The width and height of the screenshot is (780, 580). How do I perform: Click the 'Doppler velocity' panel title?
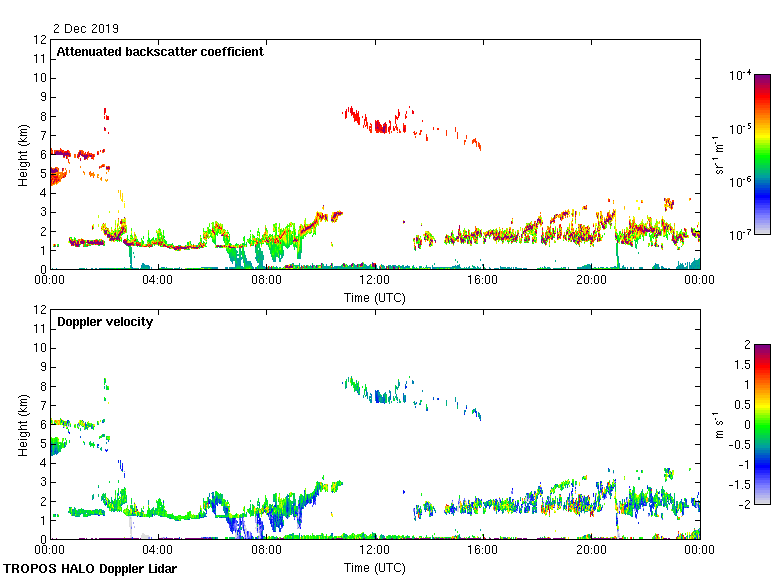[104, 322]
